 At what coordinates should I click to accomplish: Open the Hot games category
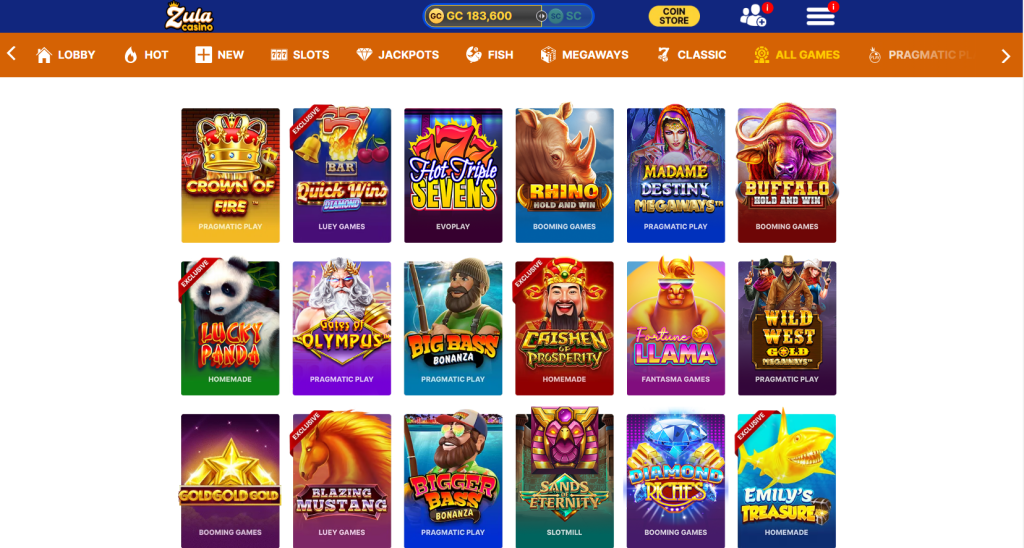(x=146, y=55)
